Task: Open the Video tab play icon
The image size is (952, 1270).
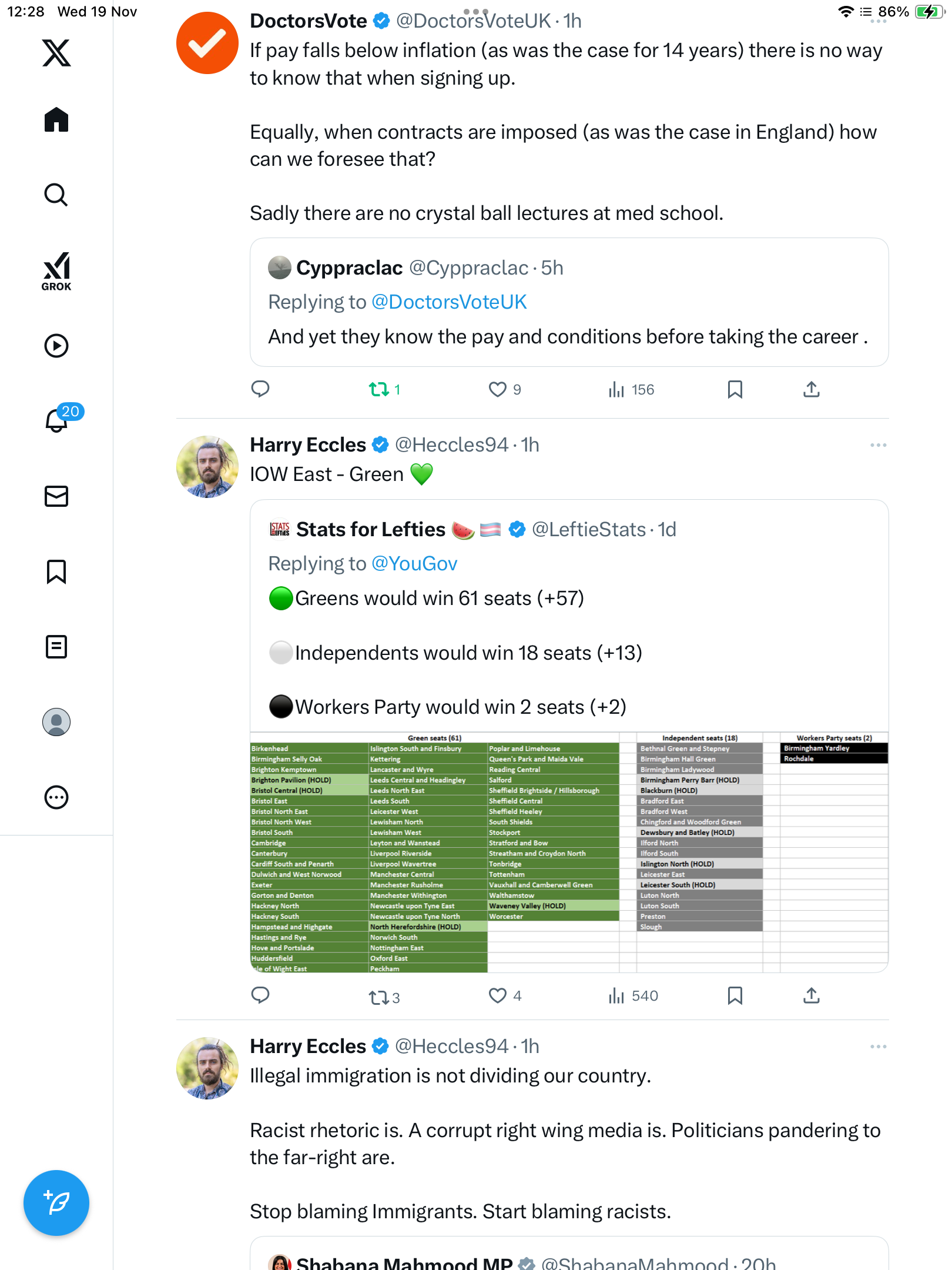Action: pos(56,346)
